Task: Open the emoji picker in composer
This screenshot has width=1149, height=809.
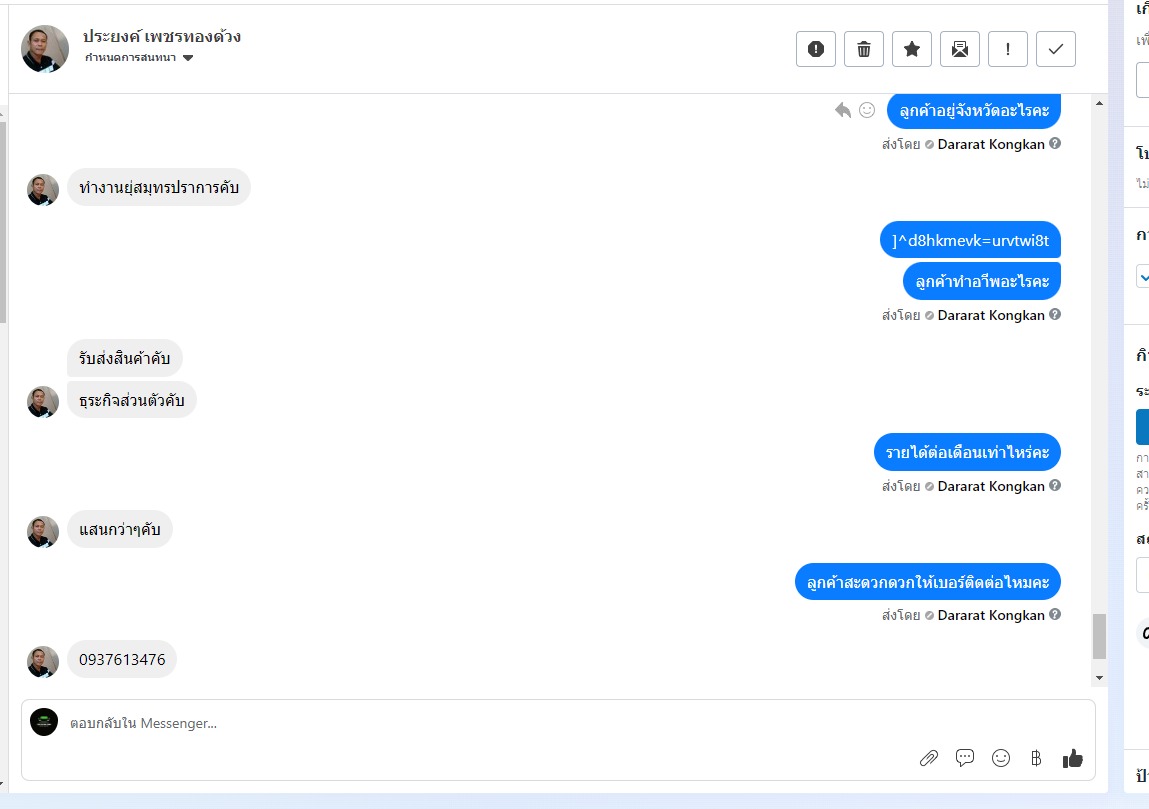Action: 1001,758
